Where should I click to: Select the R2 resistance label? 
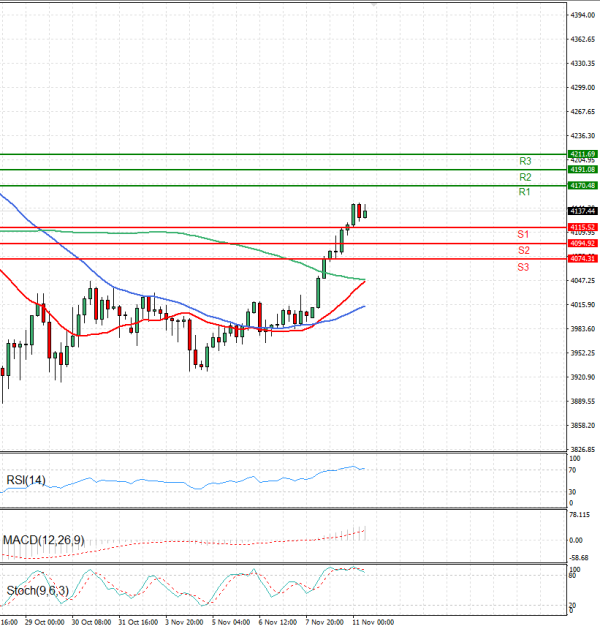pyautogui.click(x=524, y=176)
